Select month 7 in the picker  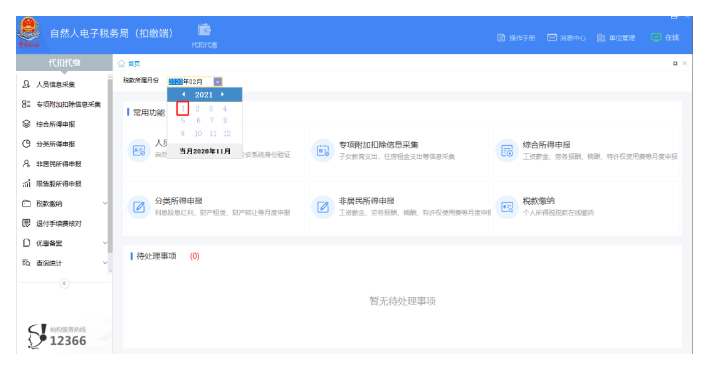coord(212,121)
